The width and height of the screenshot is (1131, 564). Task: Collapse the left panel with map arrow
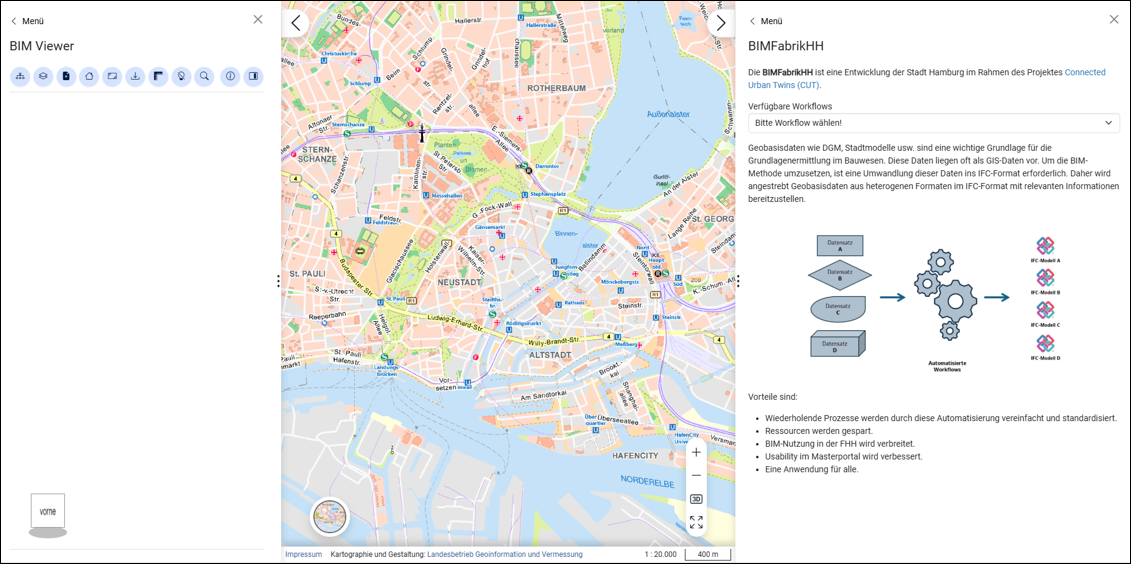[x=295, y=22]
